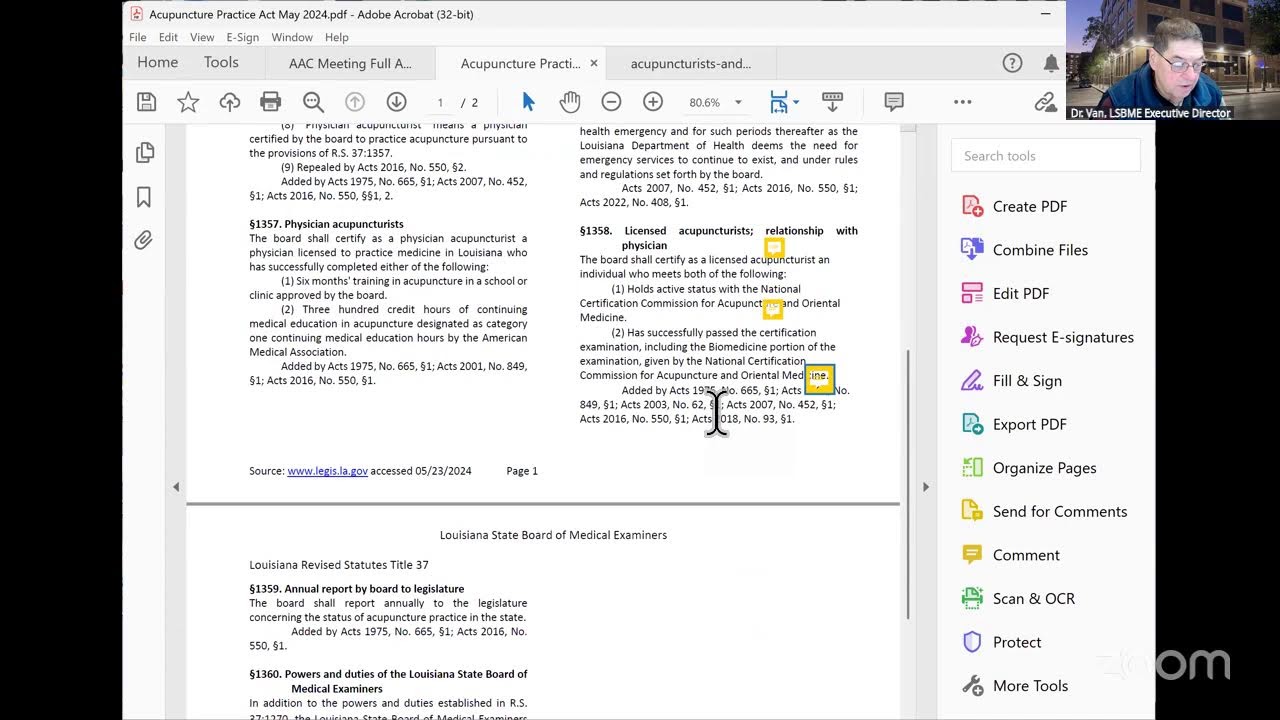
Task: Click the '§1357. Physician acupuncturists' heading
Action: 326,224
